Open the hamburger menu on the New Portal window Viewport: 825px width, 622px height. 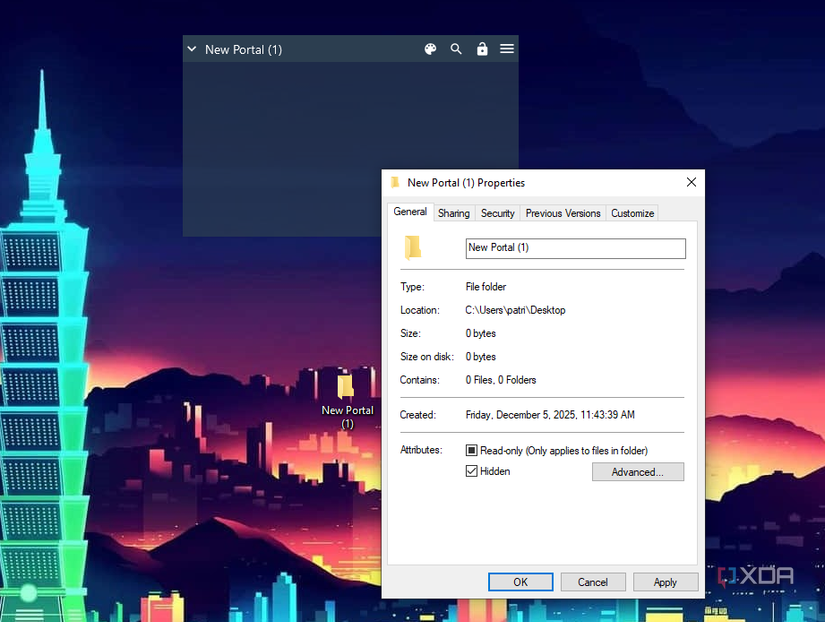pos(507,48)
